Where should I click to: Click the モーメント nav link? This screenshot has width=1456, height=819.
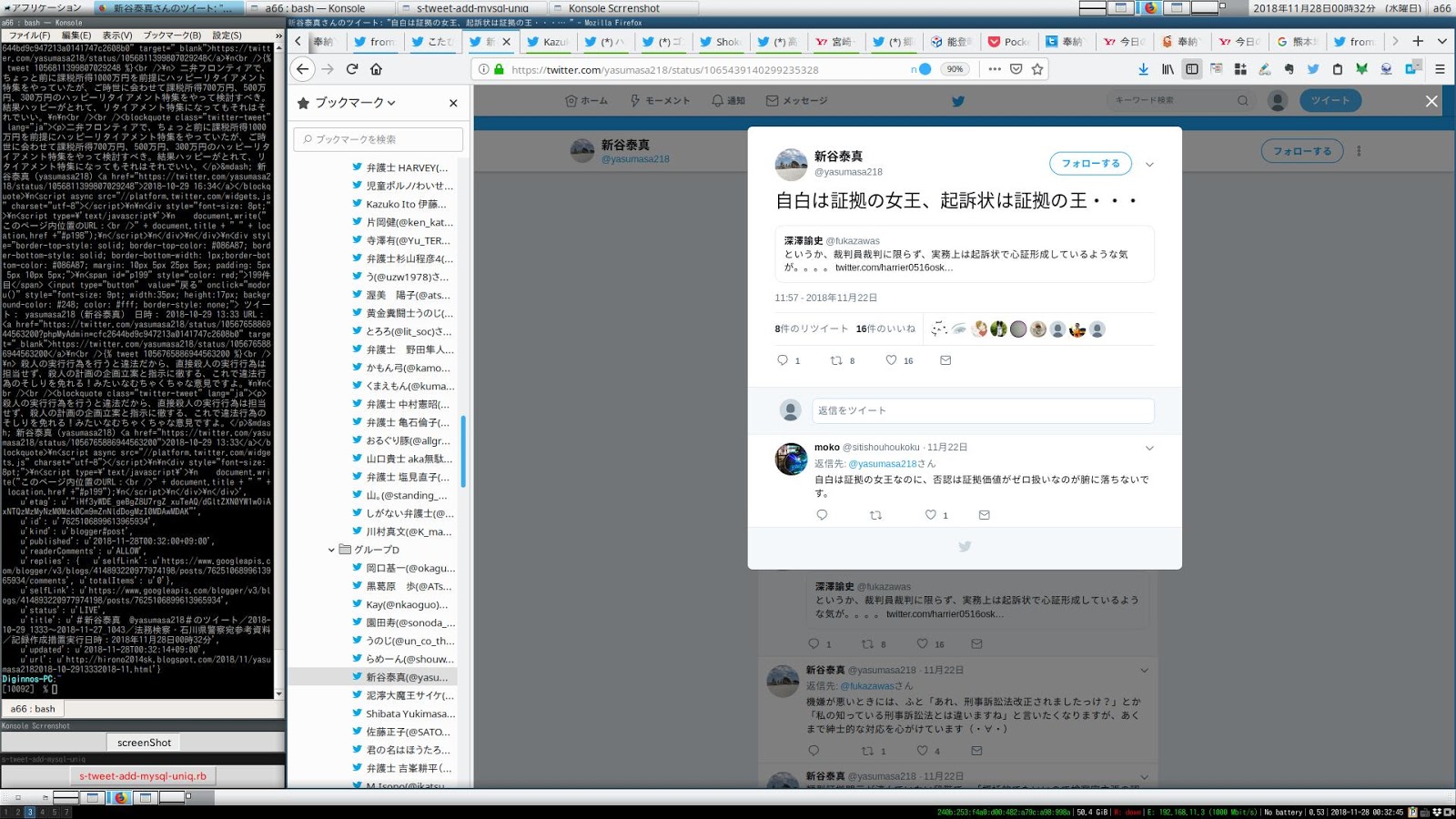pyautogui.click(x=660, y=101)
